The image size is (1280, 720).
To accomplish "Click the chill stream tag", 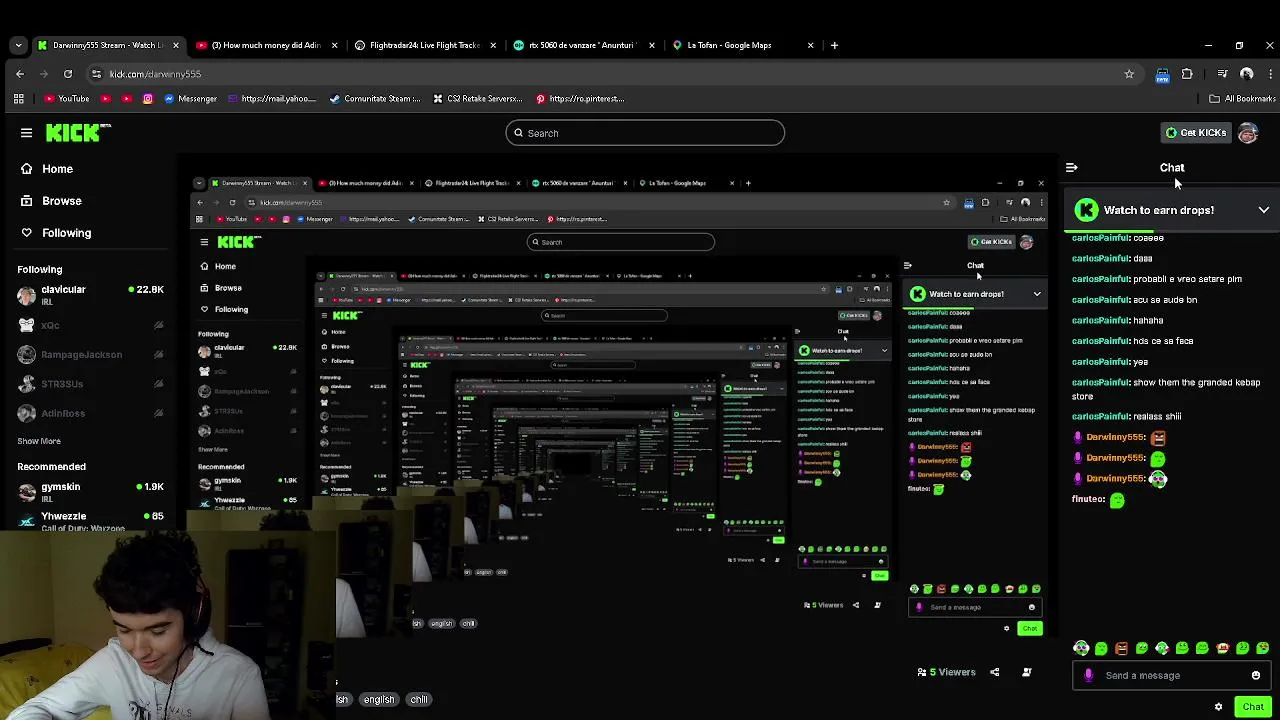I will point(419,699).
